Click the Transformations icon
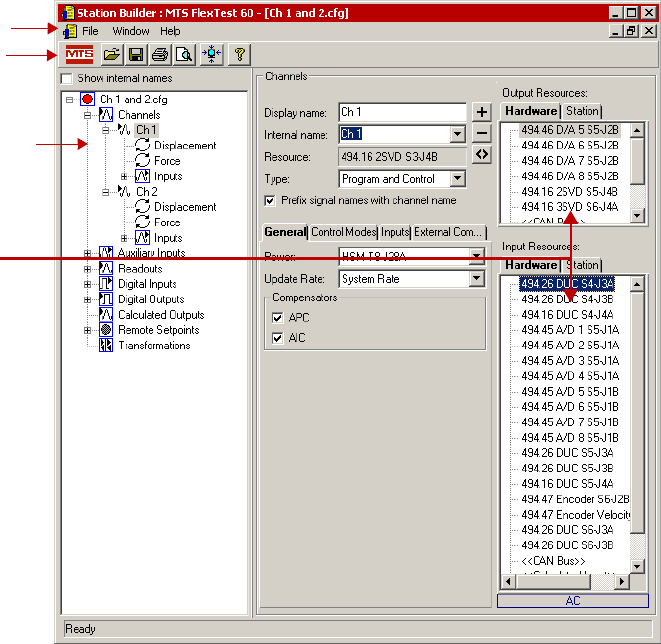Viewport: 661px width, 644px height. tap(106, 345)
